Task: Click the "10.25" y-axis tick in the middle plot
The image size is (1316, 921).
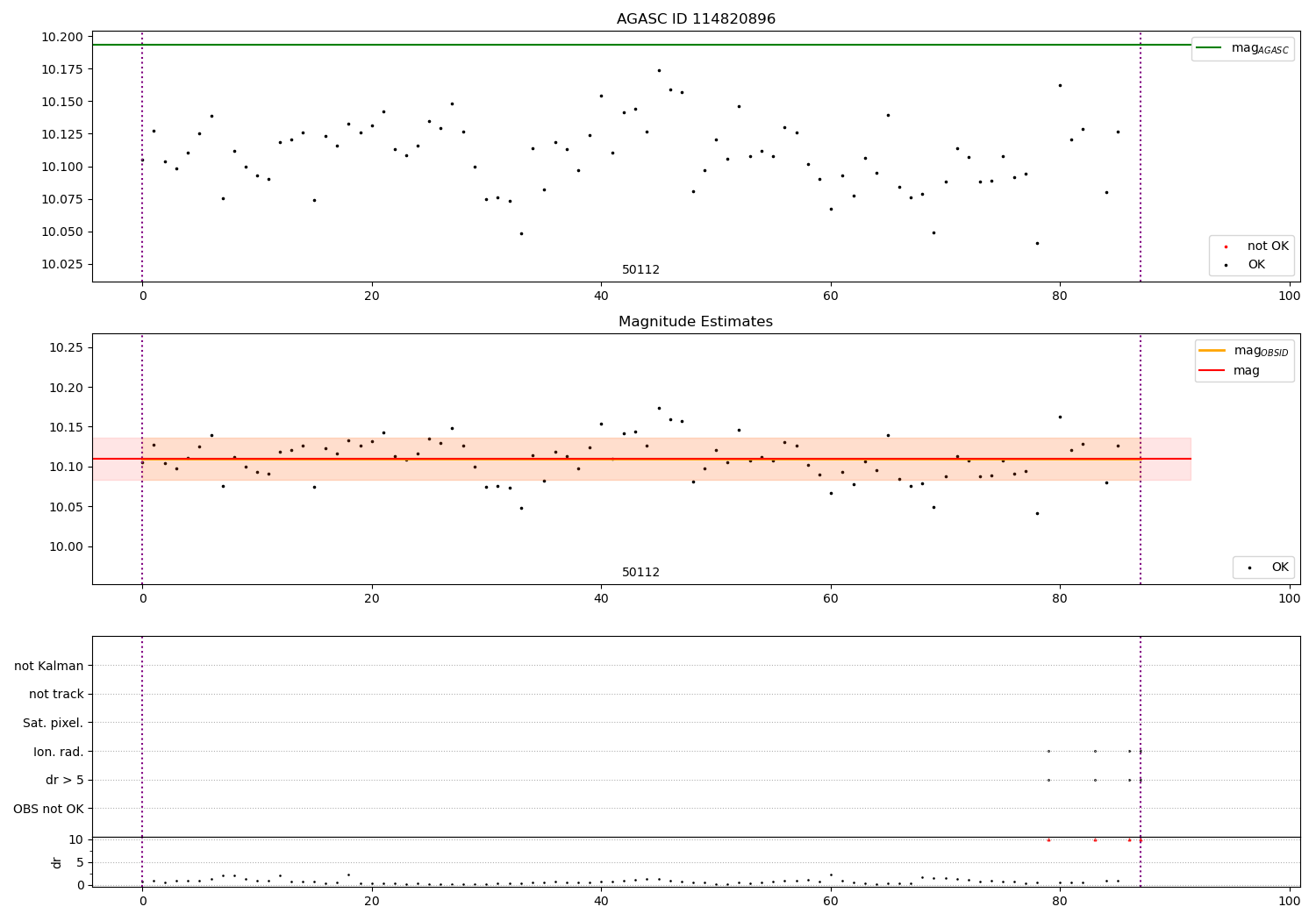Action: (x=66, y=348)
